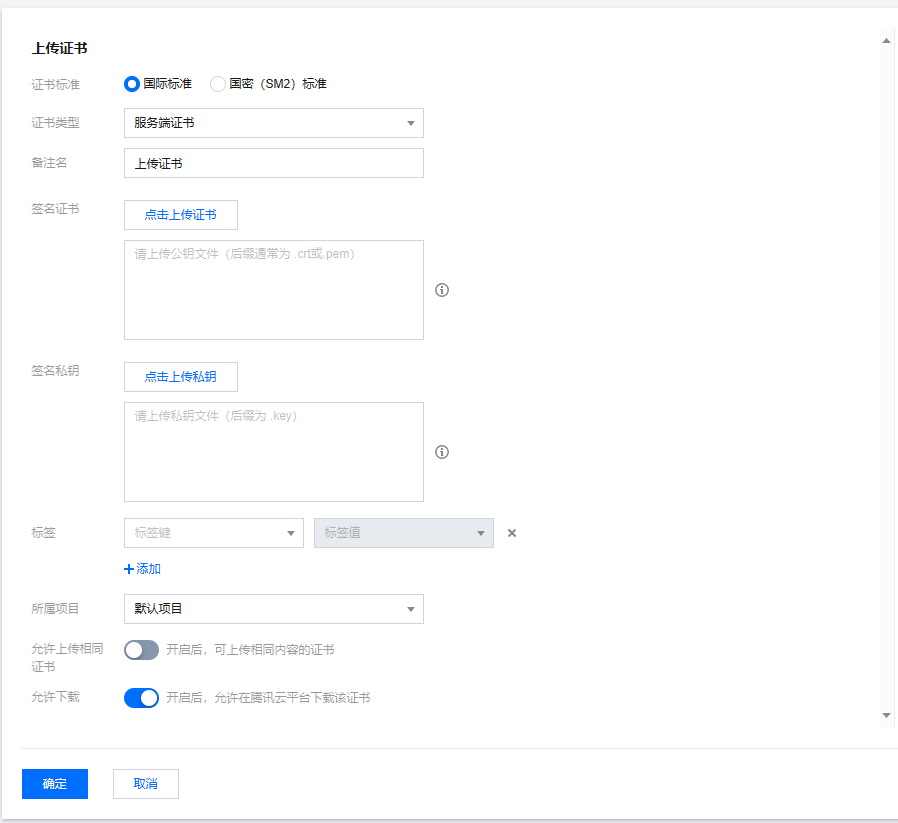Expand the 标签值 dropdown
The width and height of the screenshot is (898, 823).
[403, 533]
